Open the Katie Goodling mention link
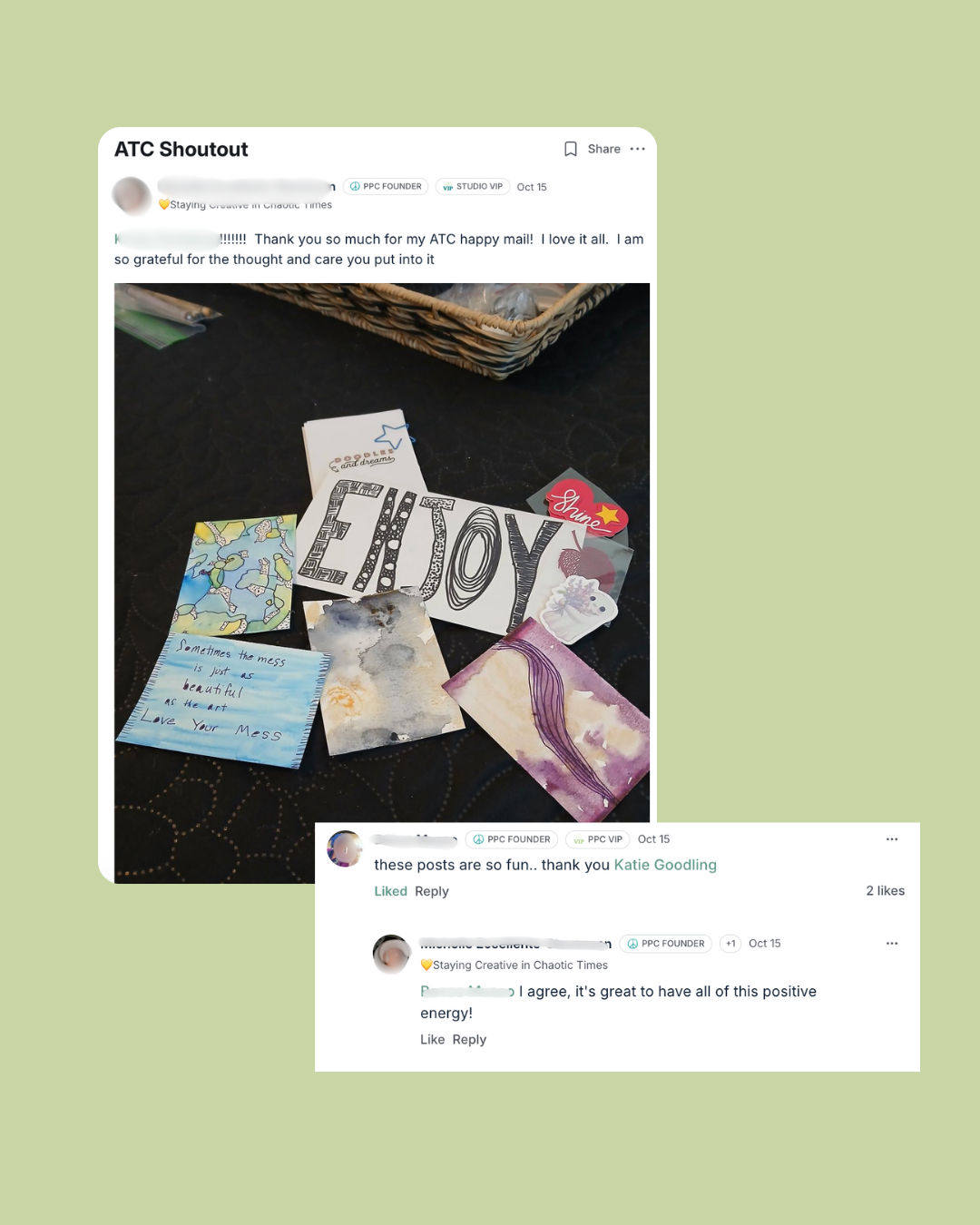 pos(665,865)
